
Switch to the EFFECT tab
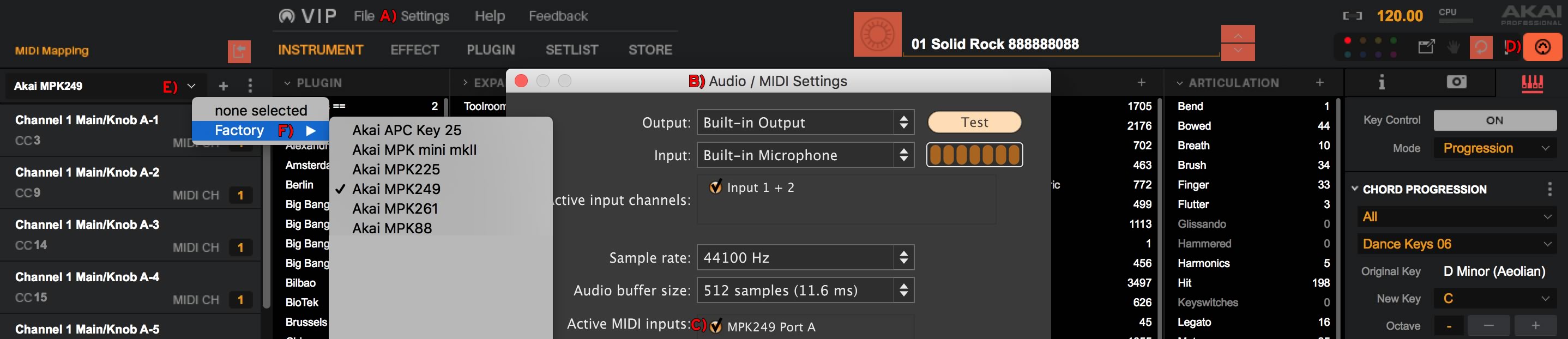click(x=414, y=50)
